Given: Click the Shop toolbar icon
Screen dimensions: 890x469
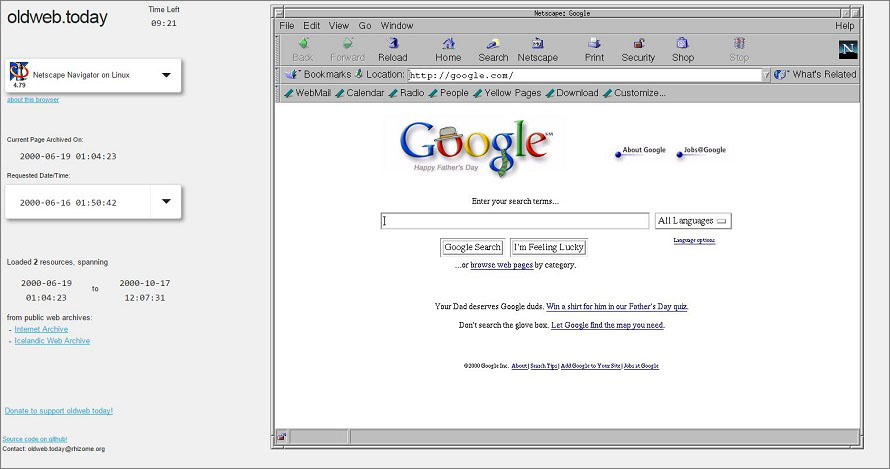Looking at the screenshot, I should click(x=683, y=49).
